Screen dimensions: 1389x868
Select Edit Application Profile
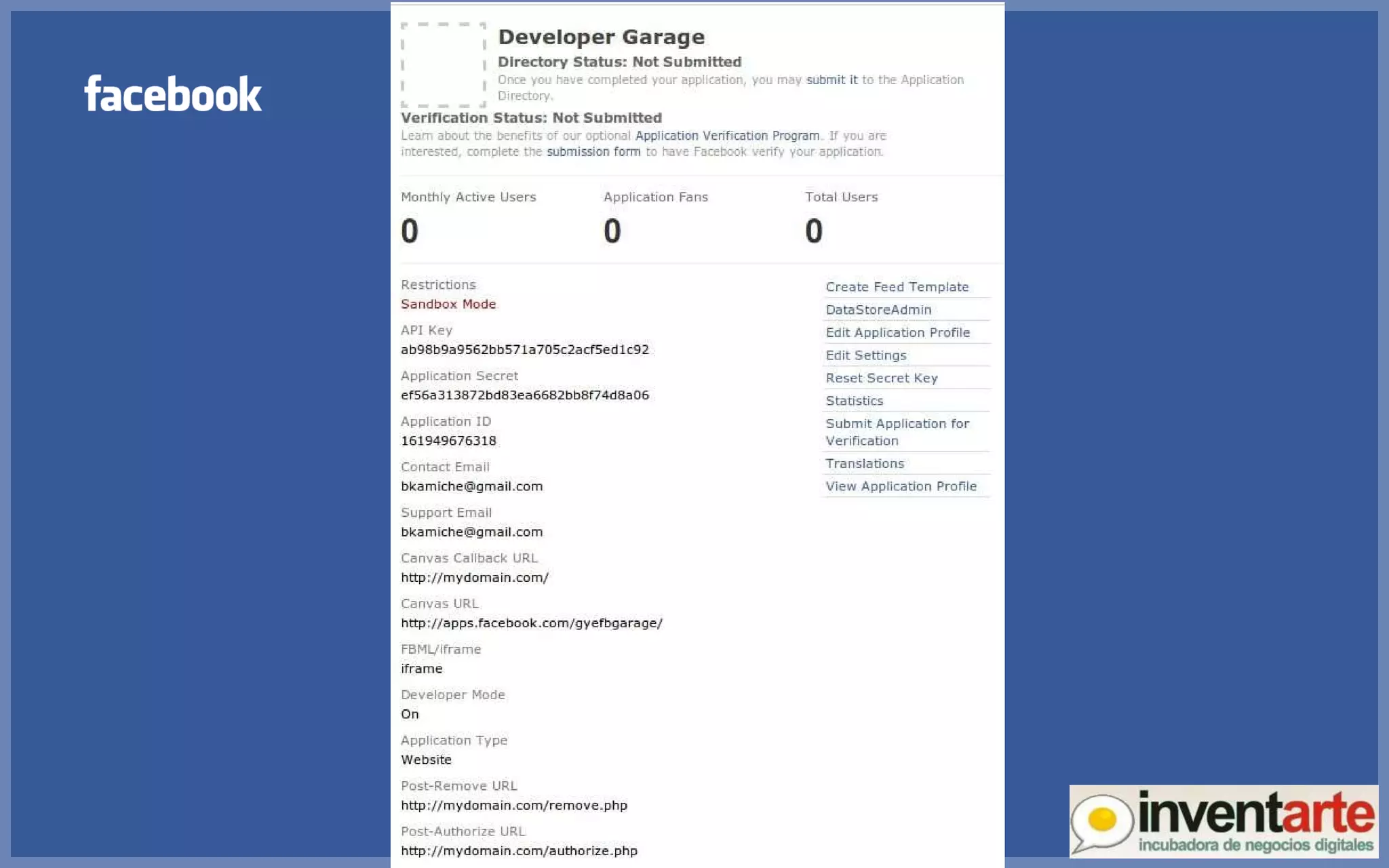click(897, 332)
